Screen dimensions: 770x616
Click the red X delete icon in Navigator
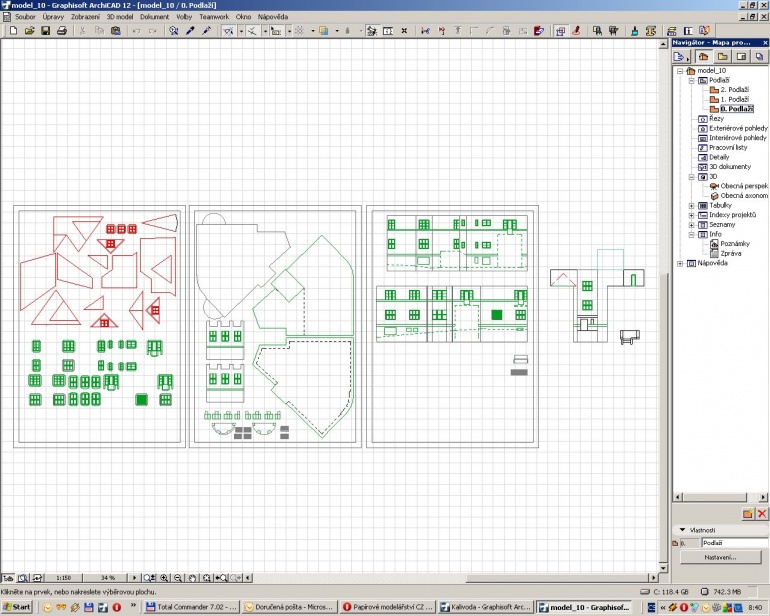tap(762, 514)
